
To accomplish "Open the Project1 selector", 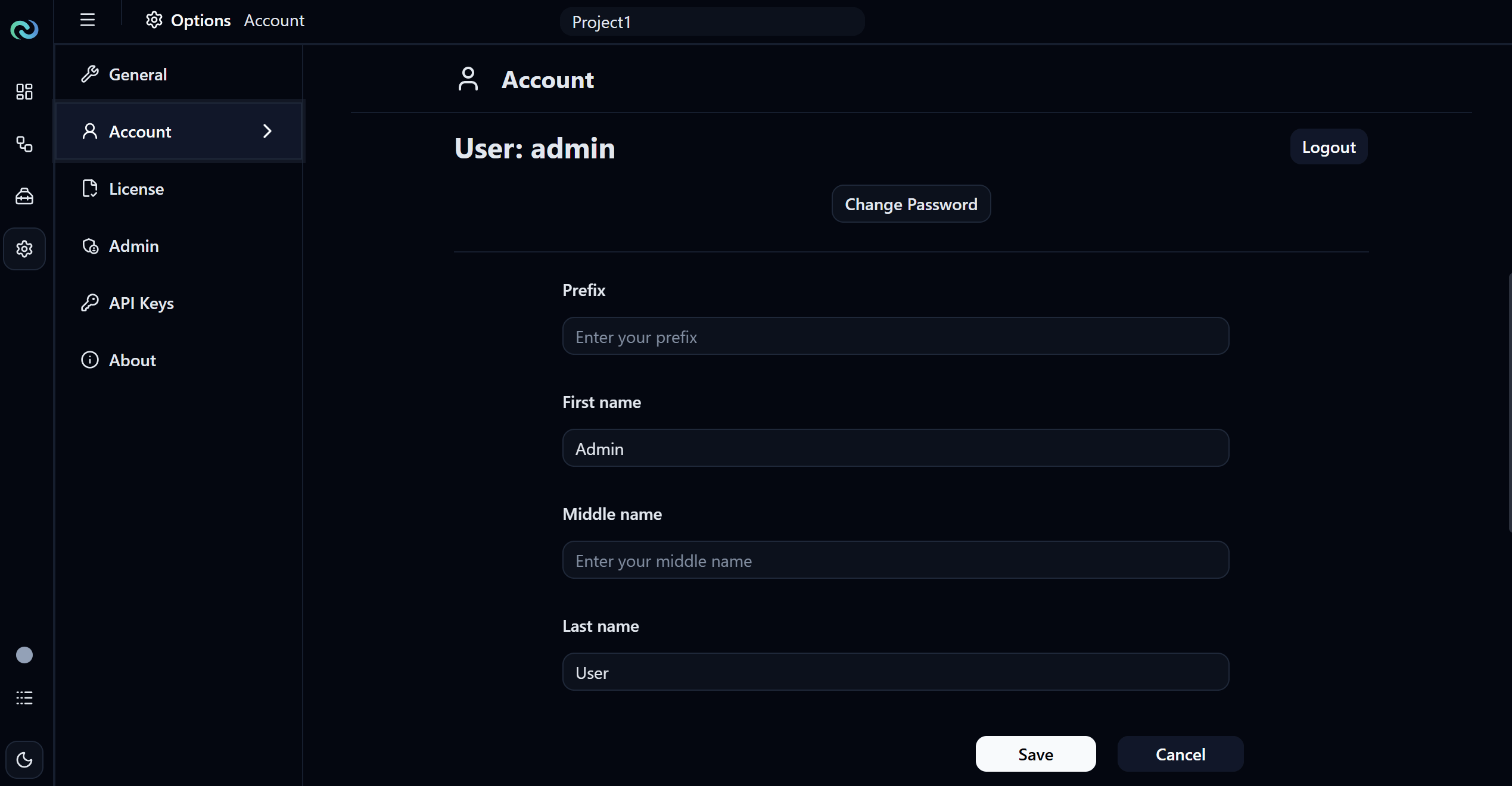I will coord(712,22).
